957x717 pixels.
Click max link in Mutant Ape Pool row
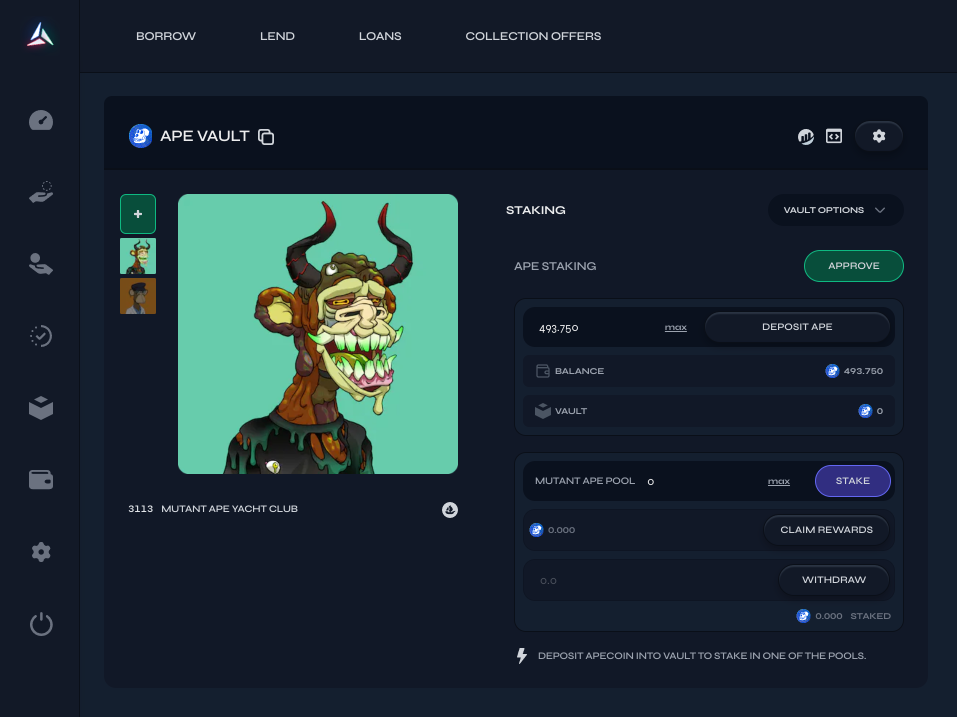pos(779,481)
